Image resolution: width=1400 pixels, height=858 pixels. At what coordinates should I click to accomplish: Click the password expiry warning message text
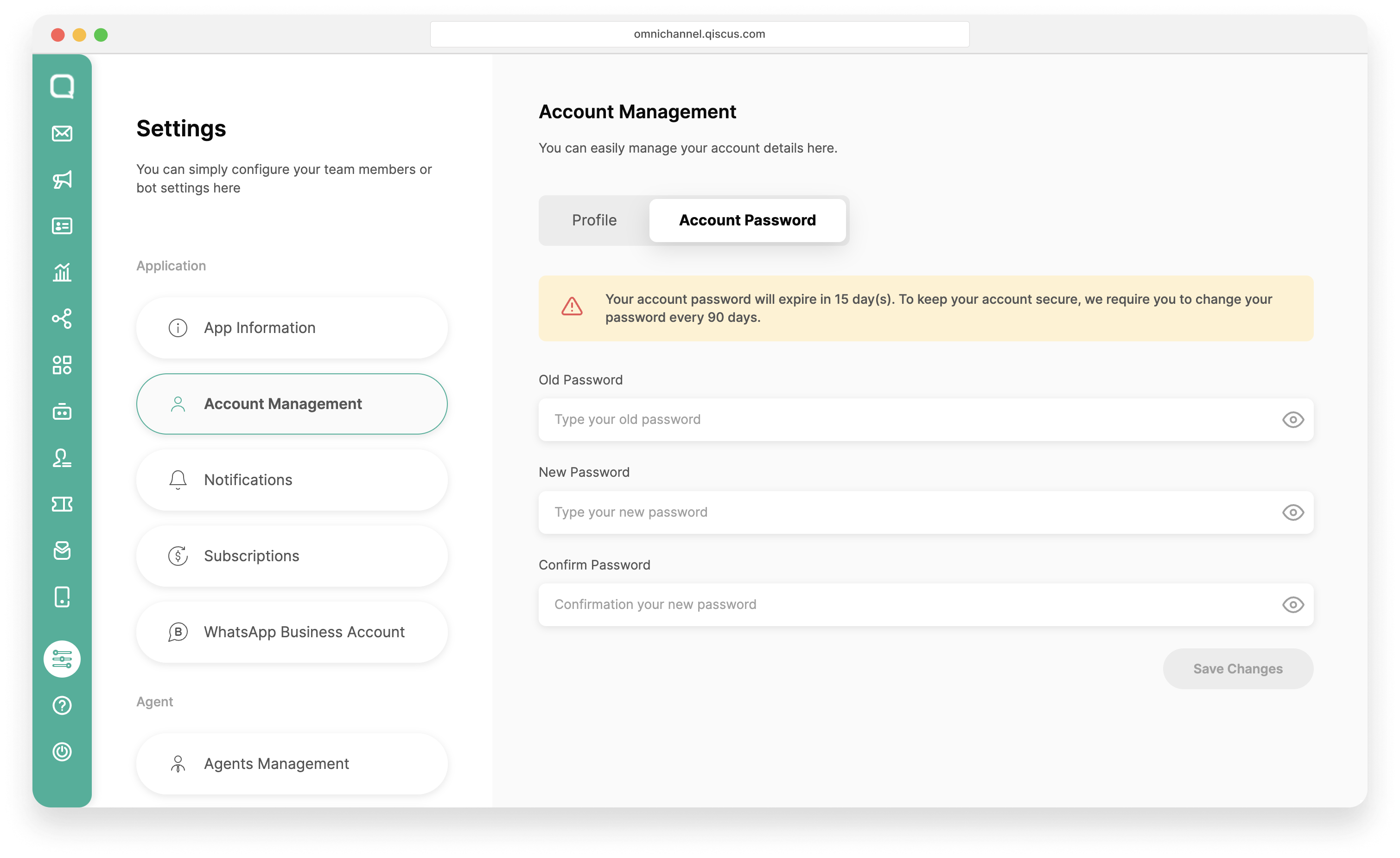point(938,308)
